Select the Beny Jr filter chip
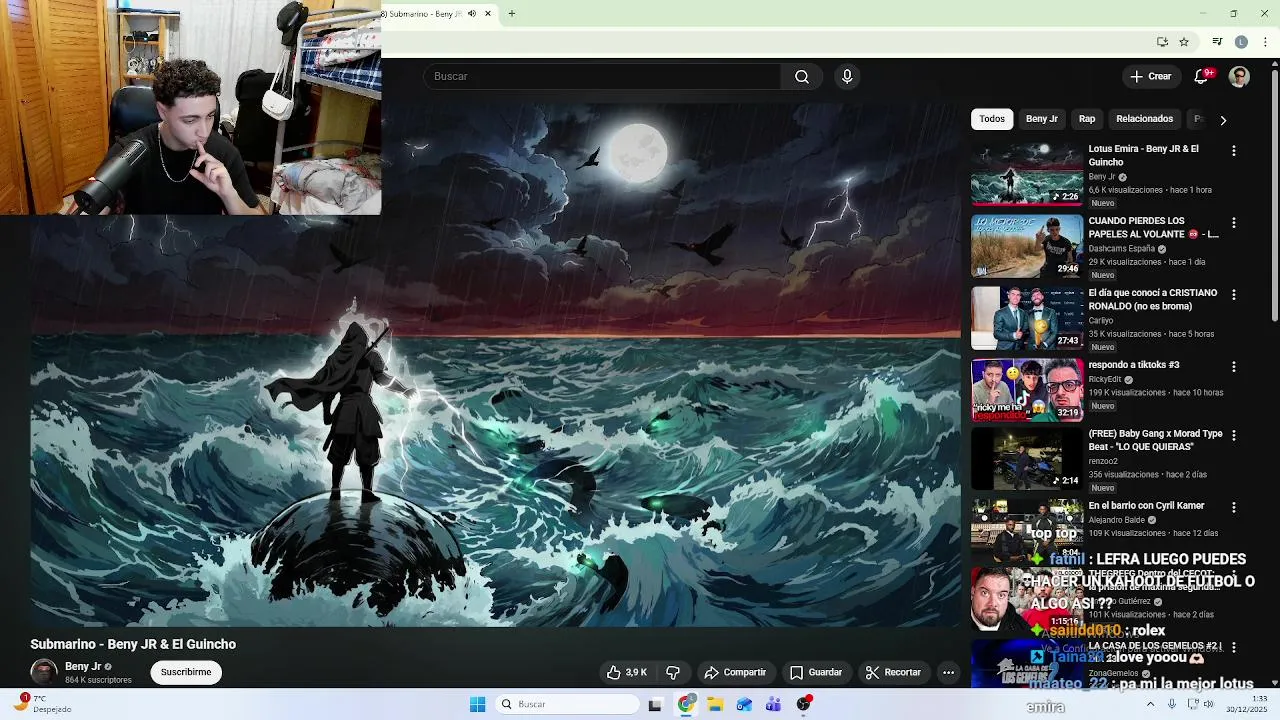The image size is (1280, 720). point(1041,119)
